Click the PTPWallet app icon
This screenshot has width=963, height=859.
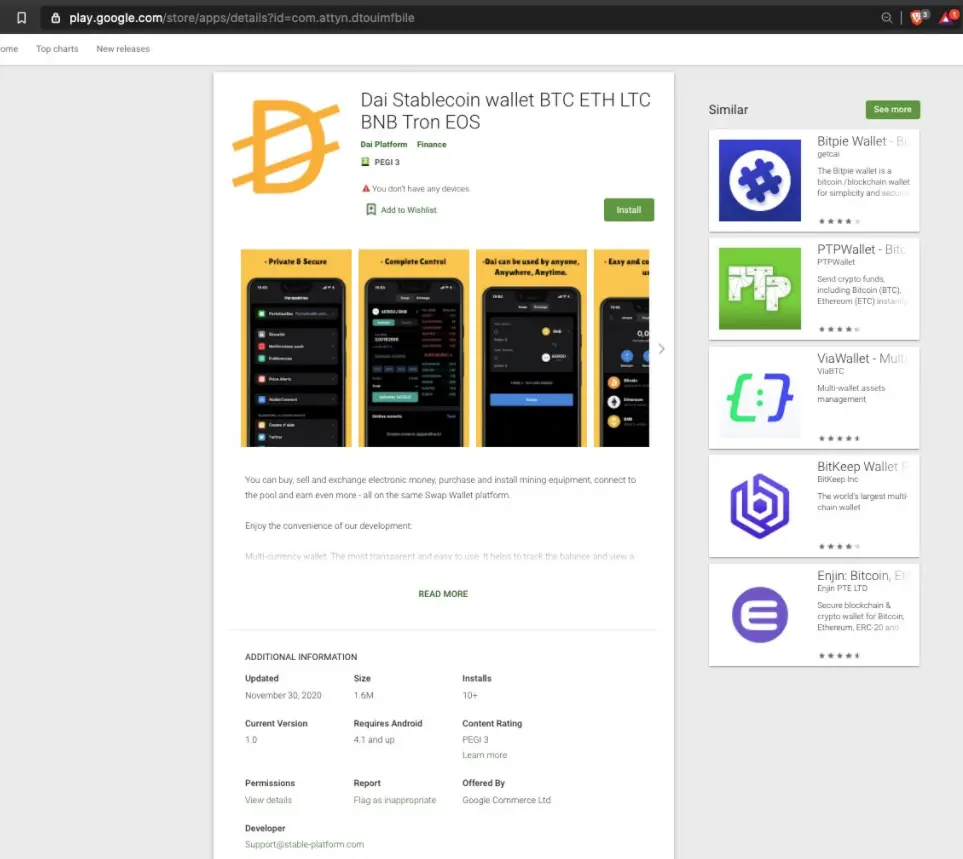tap(760, 289)
